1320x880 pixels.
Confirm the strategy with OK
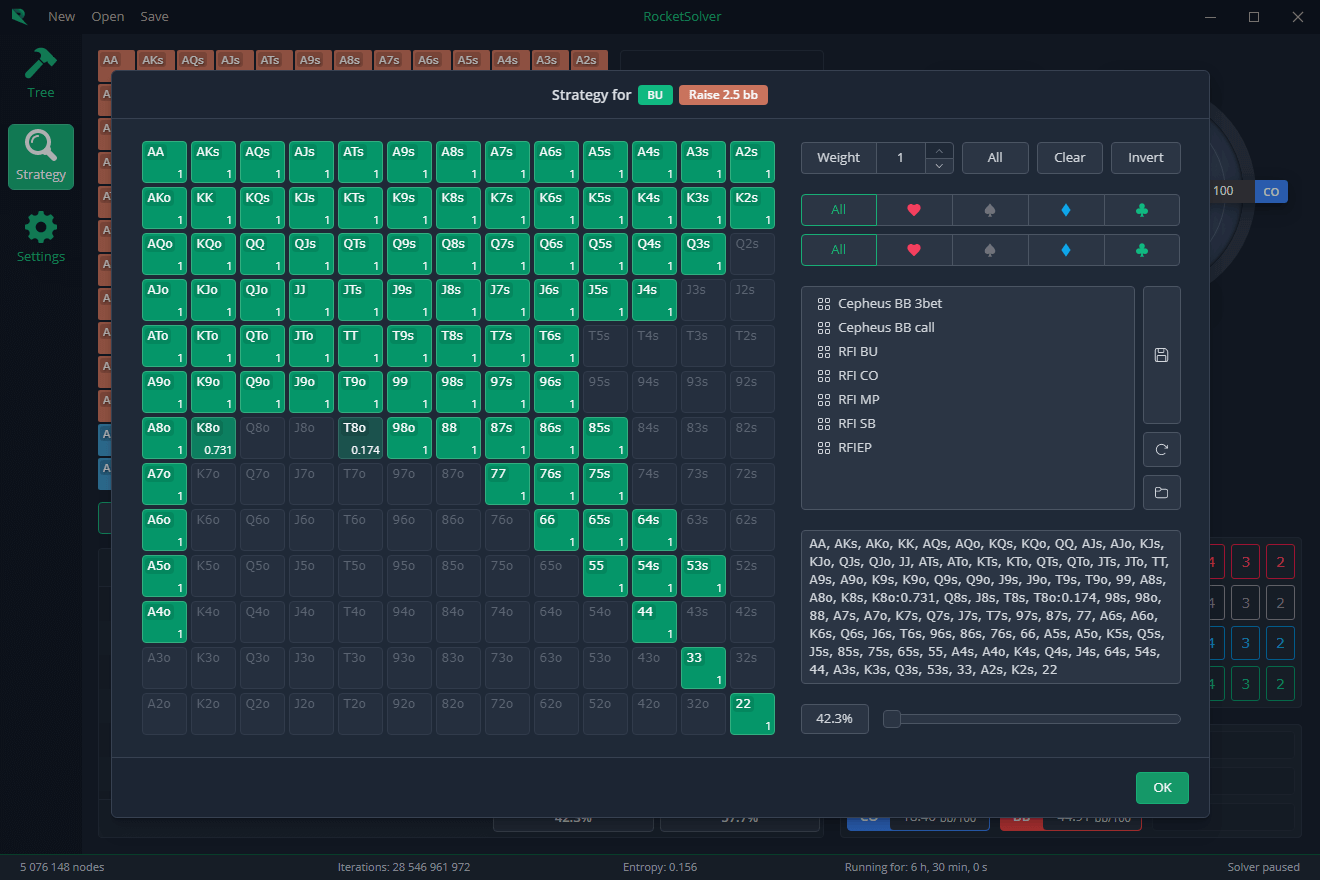[x=1162, y=787]
